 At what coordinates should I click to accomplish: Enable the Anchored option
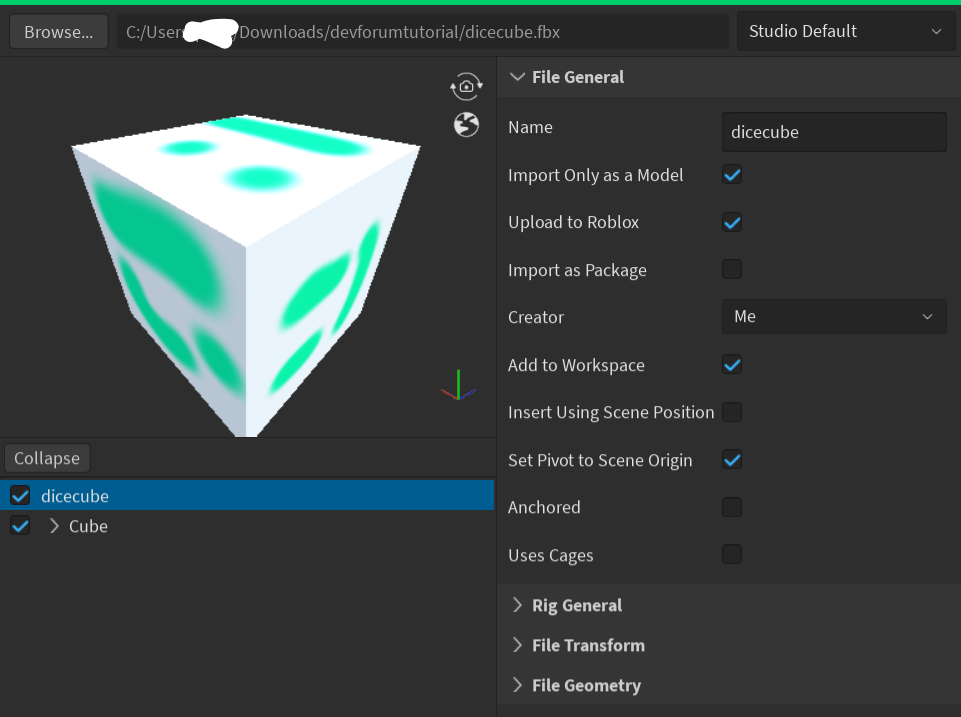pos(731,507)
